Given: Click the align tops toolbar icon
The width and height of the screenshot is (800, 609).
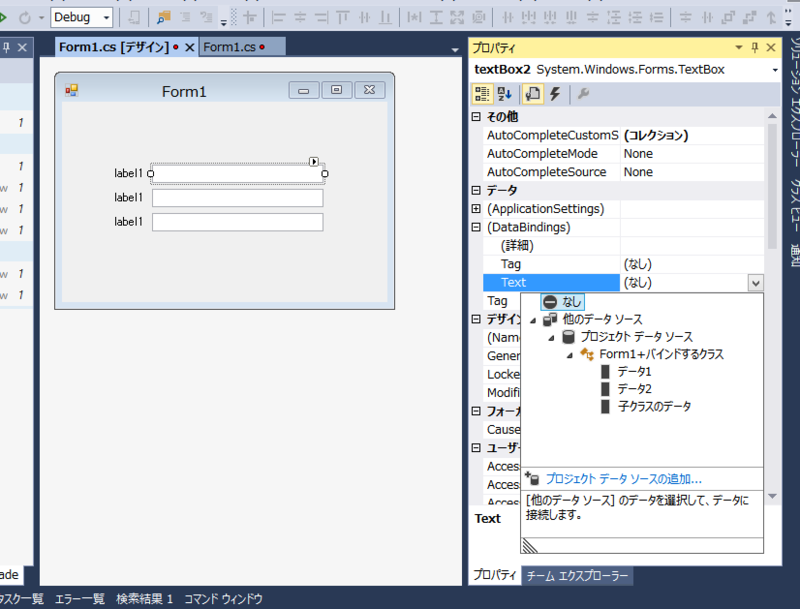Looking at the screenshot, I should coord(343,17).
